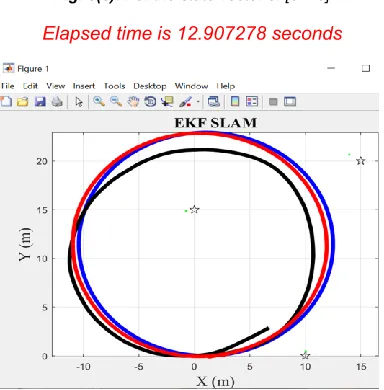384x390 pixels.
Task: Select the Edit Plot arrow tool
Action: click(79, 102)
